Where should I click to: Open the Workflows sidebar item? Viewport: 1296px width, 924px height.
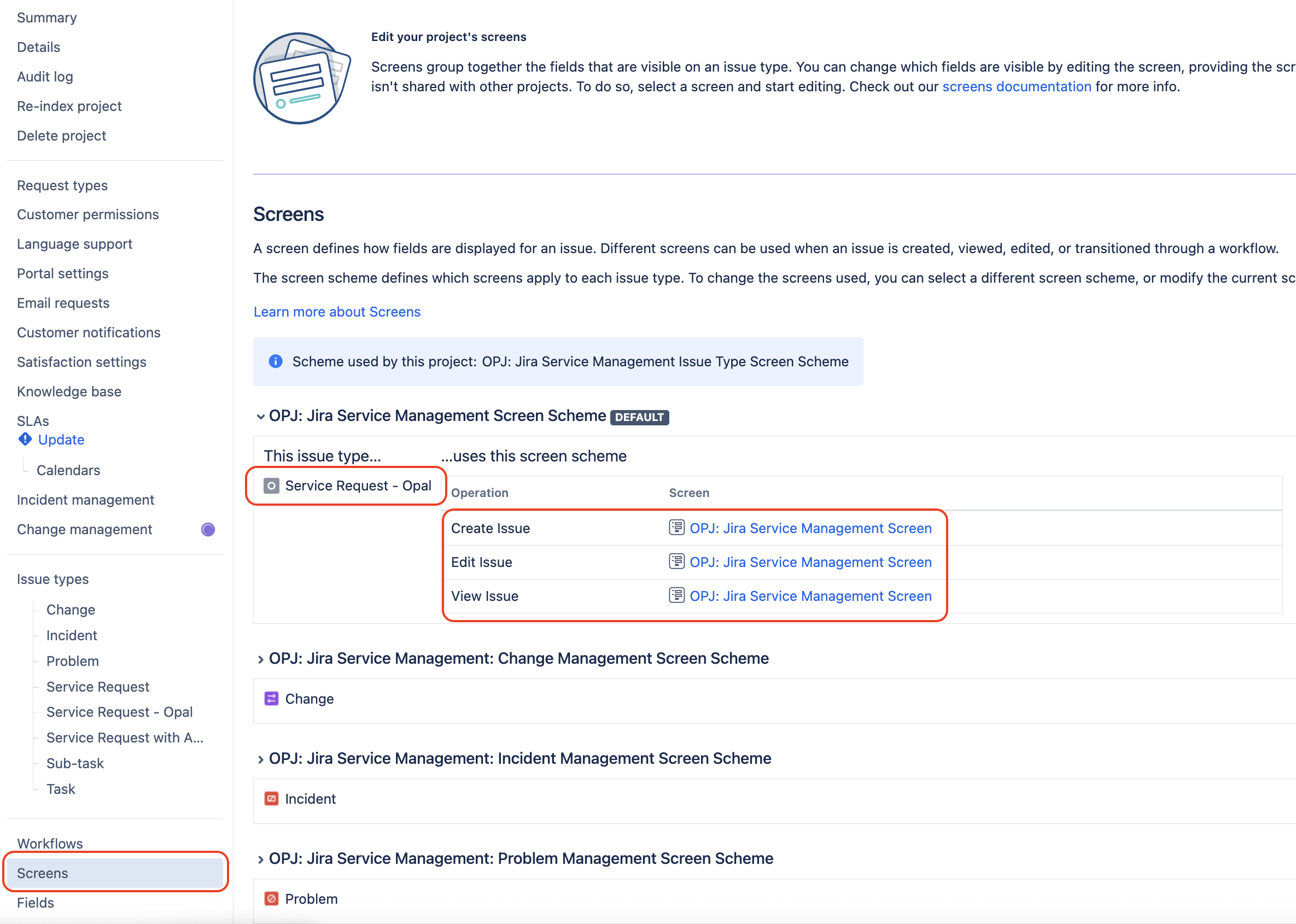[x=50, y=843]
